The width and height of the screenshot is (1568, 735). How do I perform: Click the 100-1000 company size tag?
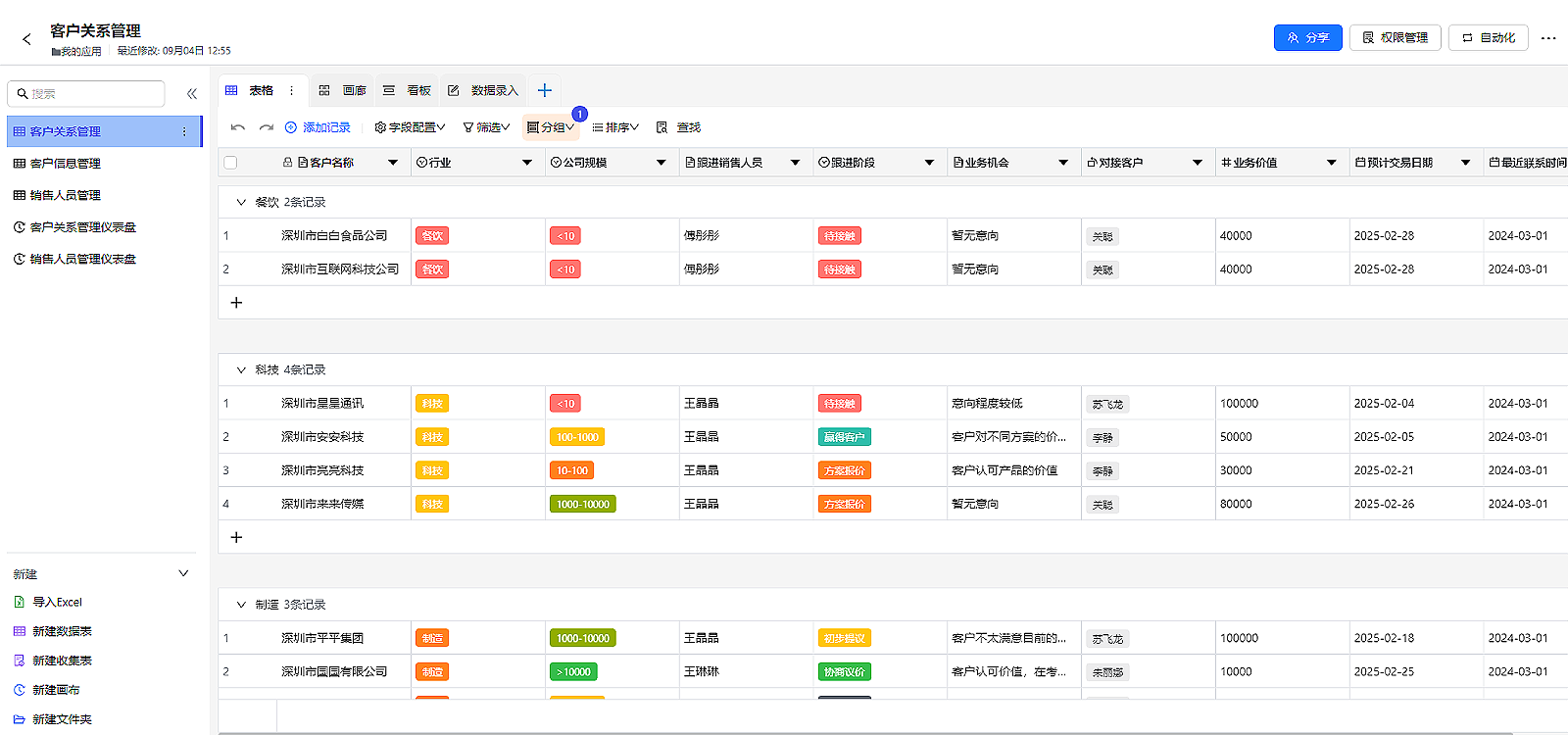coord(577,437)
